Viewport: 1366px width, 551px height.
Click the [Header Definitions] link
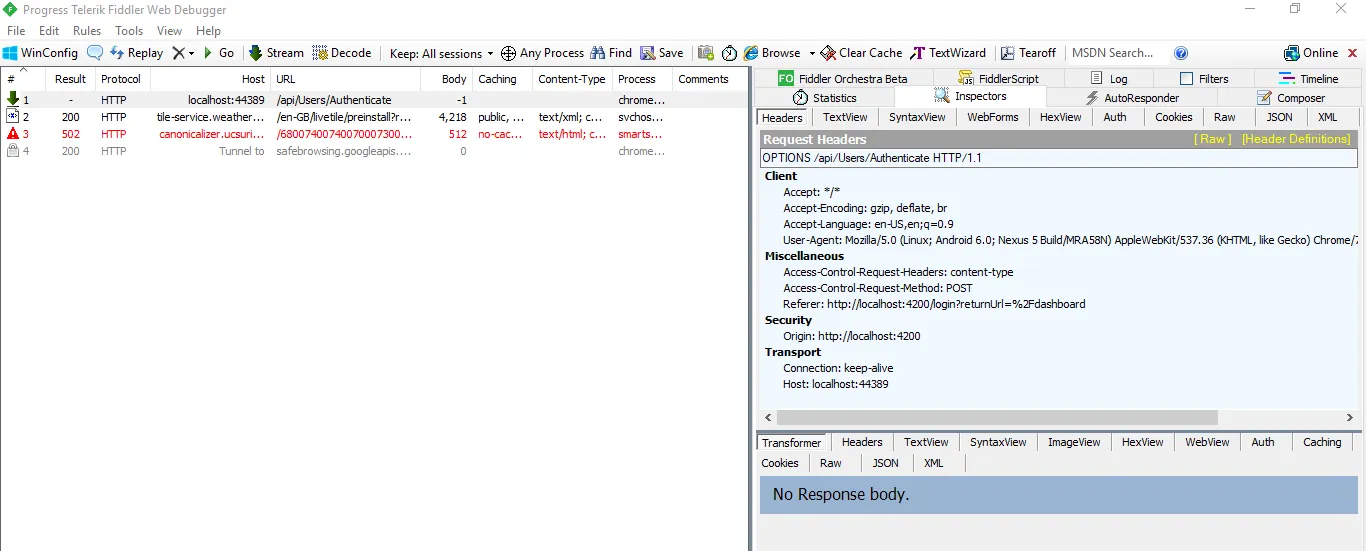point(1296,139)
